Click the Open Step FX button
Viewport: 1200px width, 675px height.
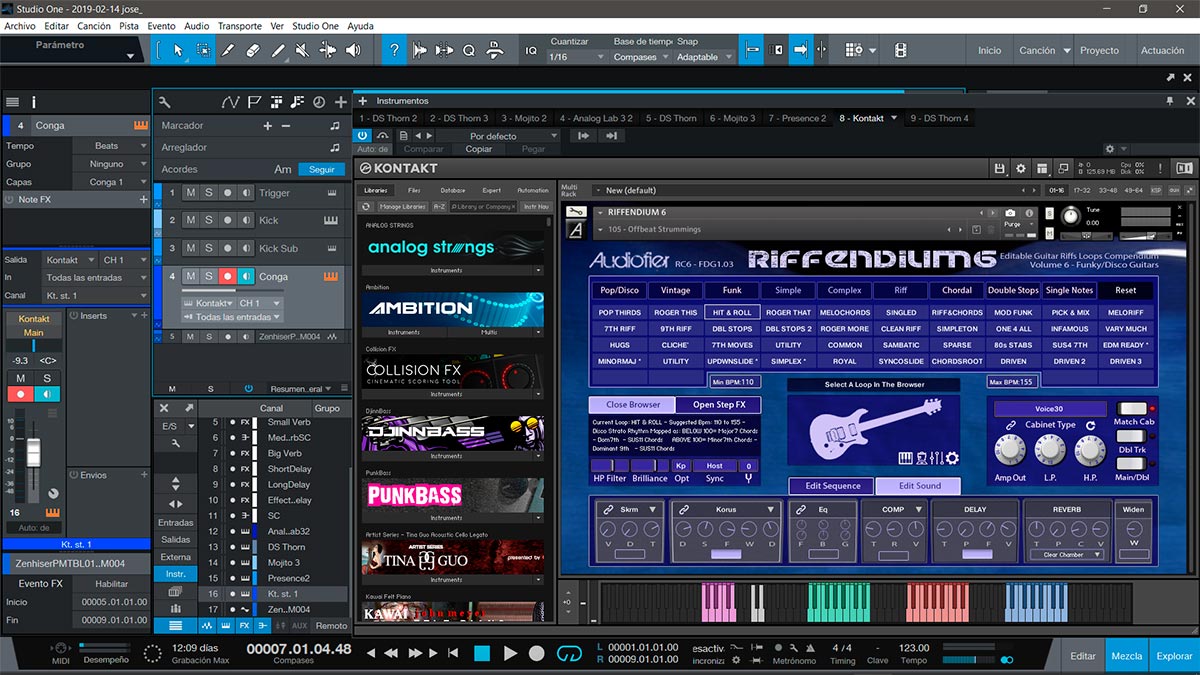(x=719, y=405)
